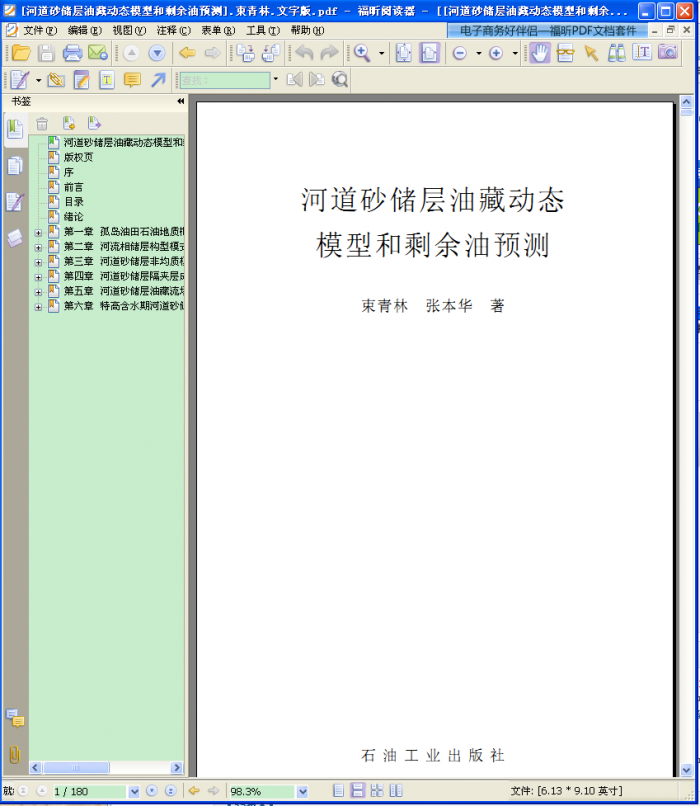Screen dimensions: 700x806
Task: Expand the 第二章 bookmark
Action: pyautogui.click(x=38, y=248)
